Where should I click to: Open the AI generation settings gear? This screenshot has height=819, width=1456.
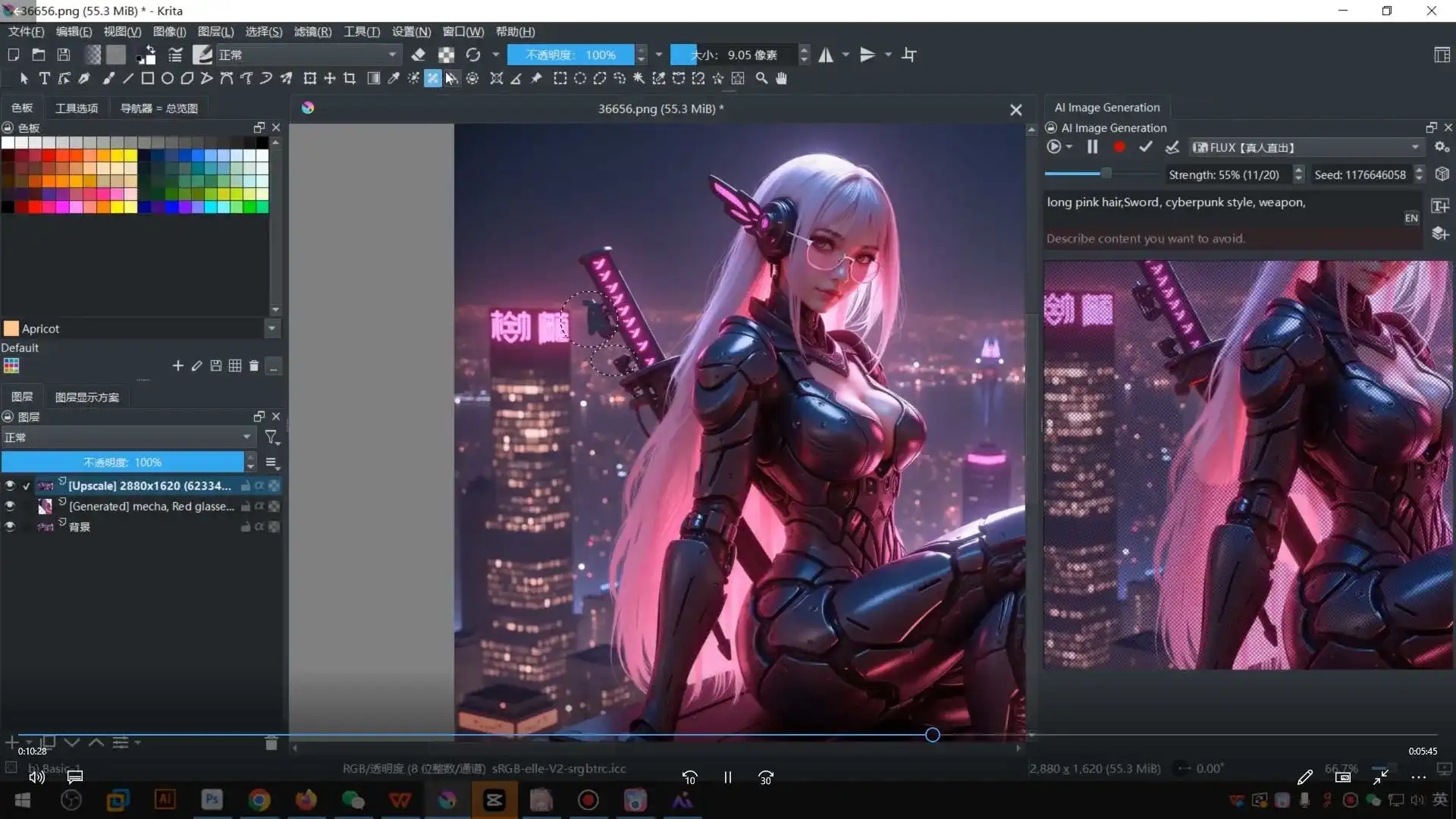1442,146
